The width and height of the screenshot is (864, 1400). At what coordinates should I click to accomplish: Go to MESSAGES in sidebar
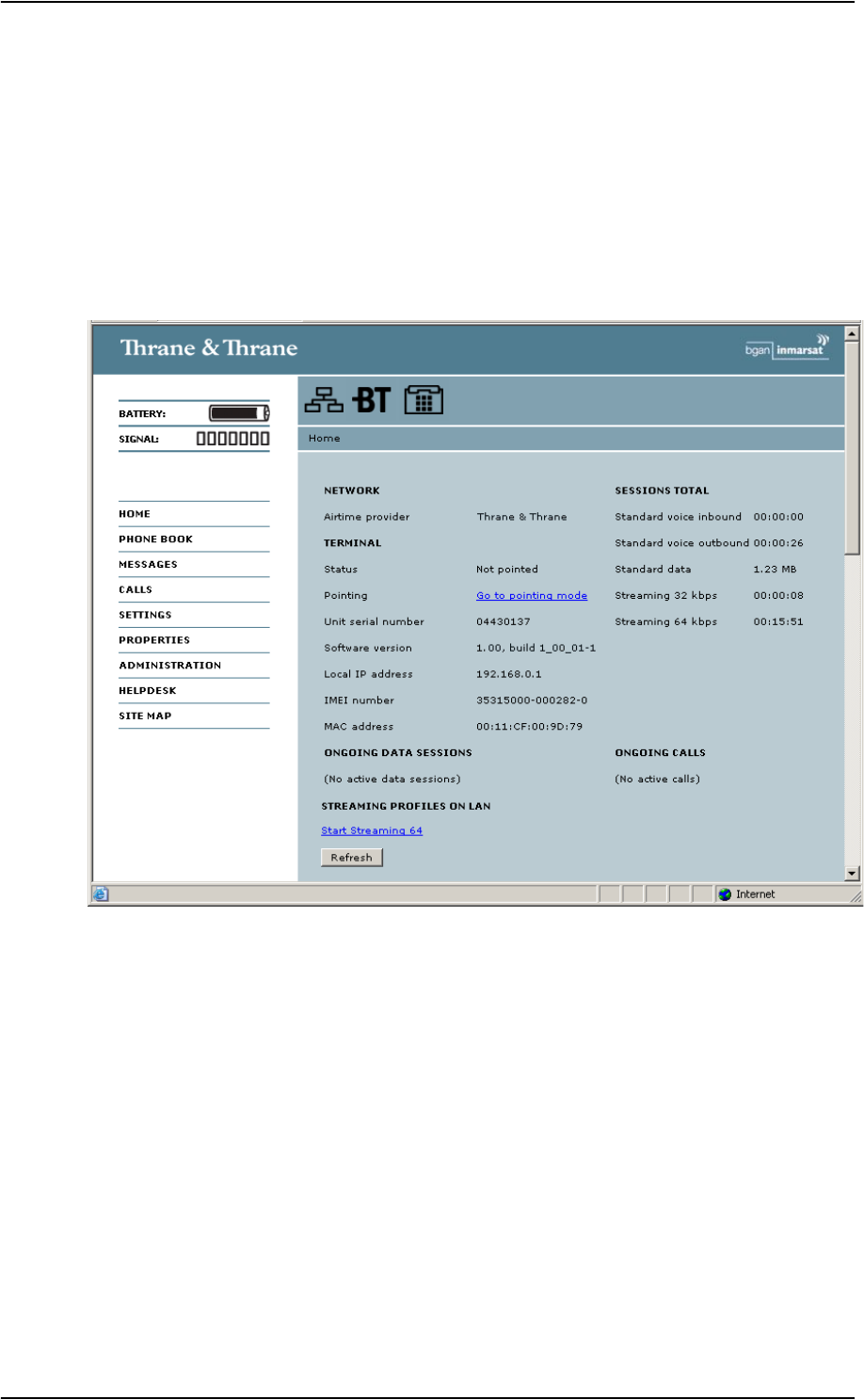pos(148,565)
